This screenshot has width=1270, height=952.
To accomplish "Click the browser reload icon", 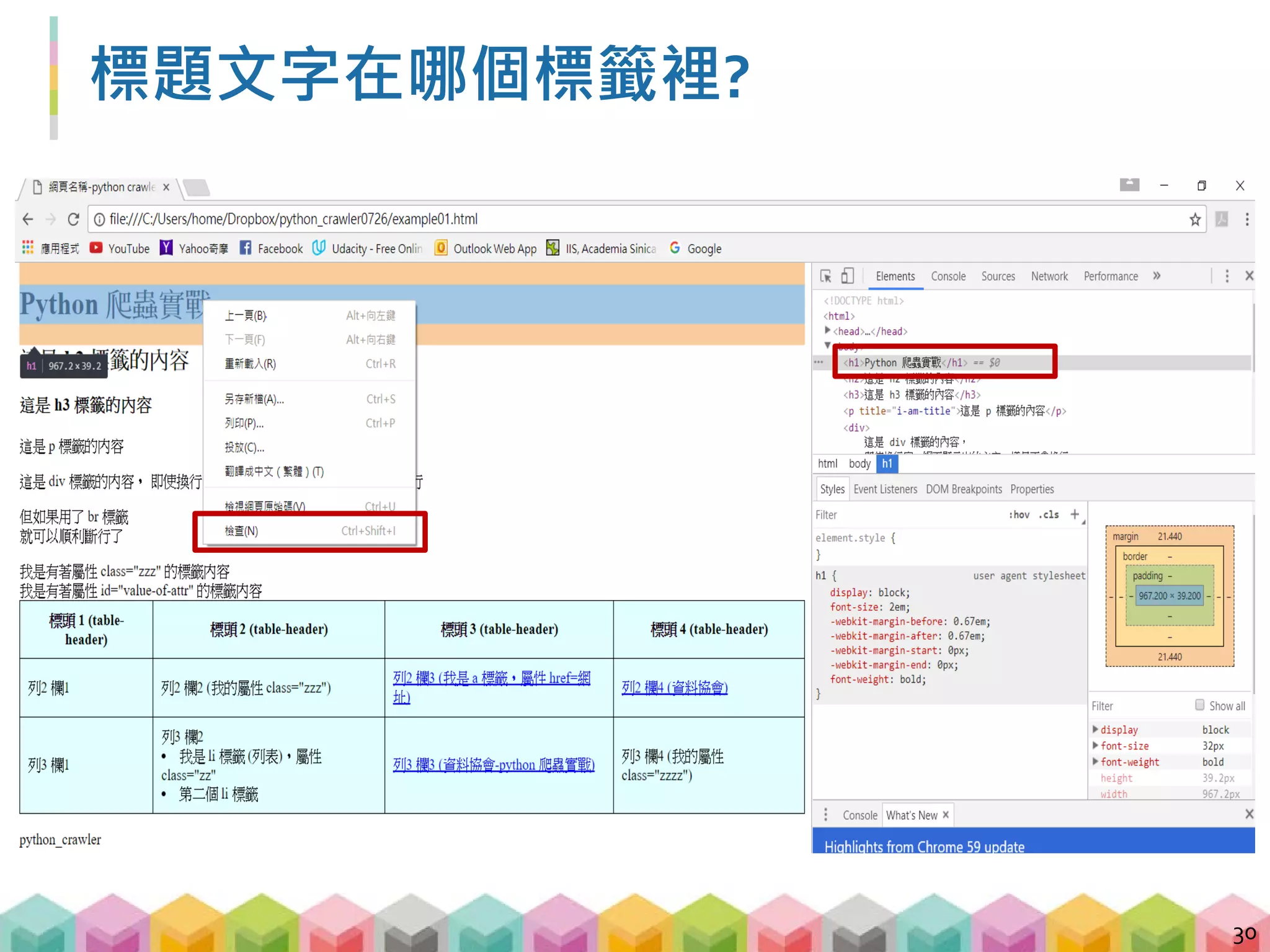I will pyautogui.click(x=73, y=219).
